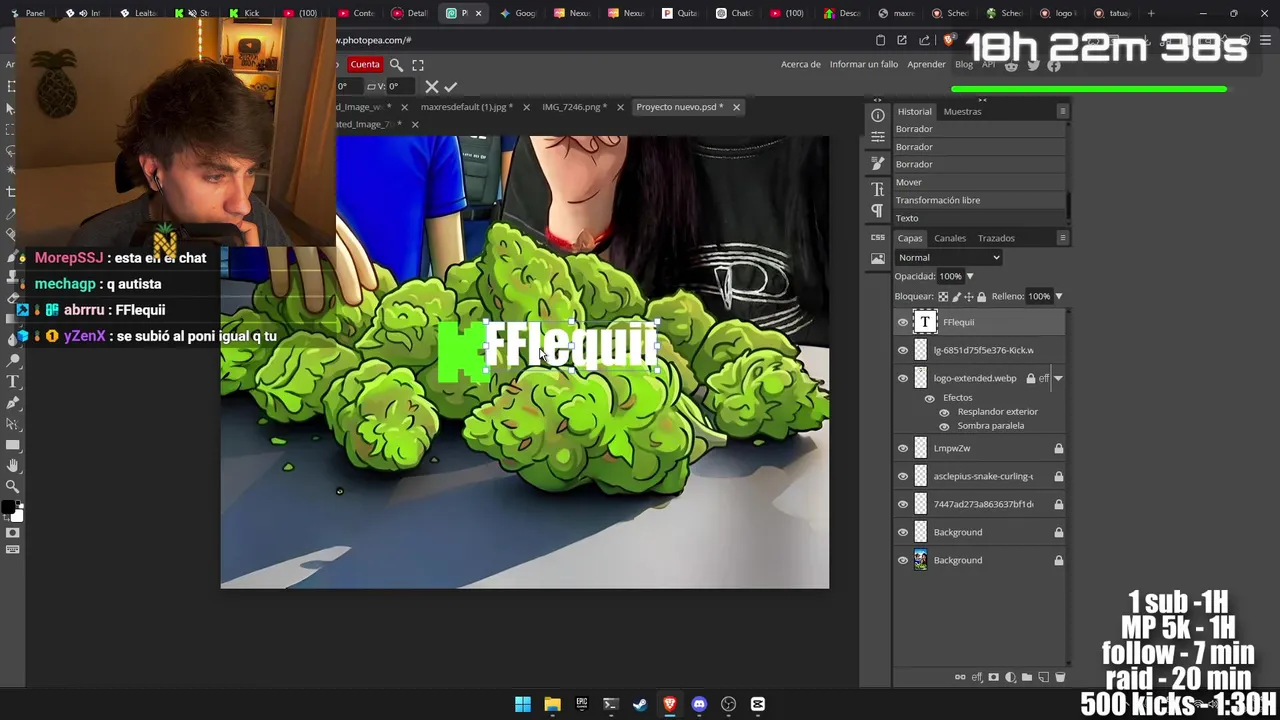Image resolution: width=1280 pixels, height=720 pixels.
Task: Toggle Quick Mask mode icon
Action: (13, 533)
